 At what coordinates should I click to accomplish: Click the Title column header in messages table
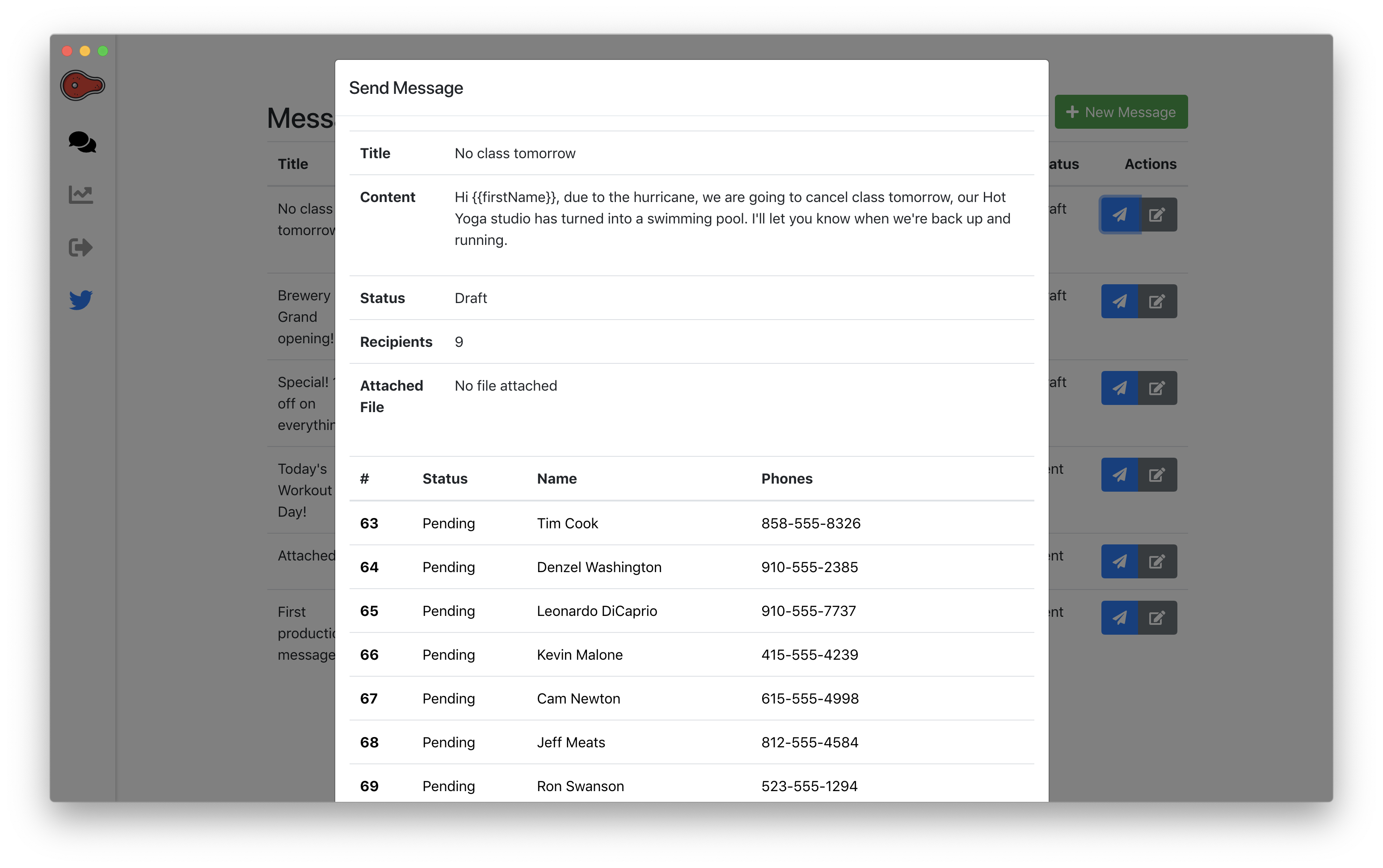pyautogui.click(x=293, y=164)
